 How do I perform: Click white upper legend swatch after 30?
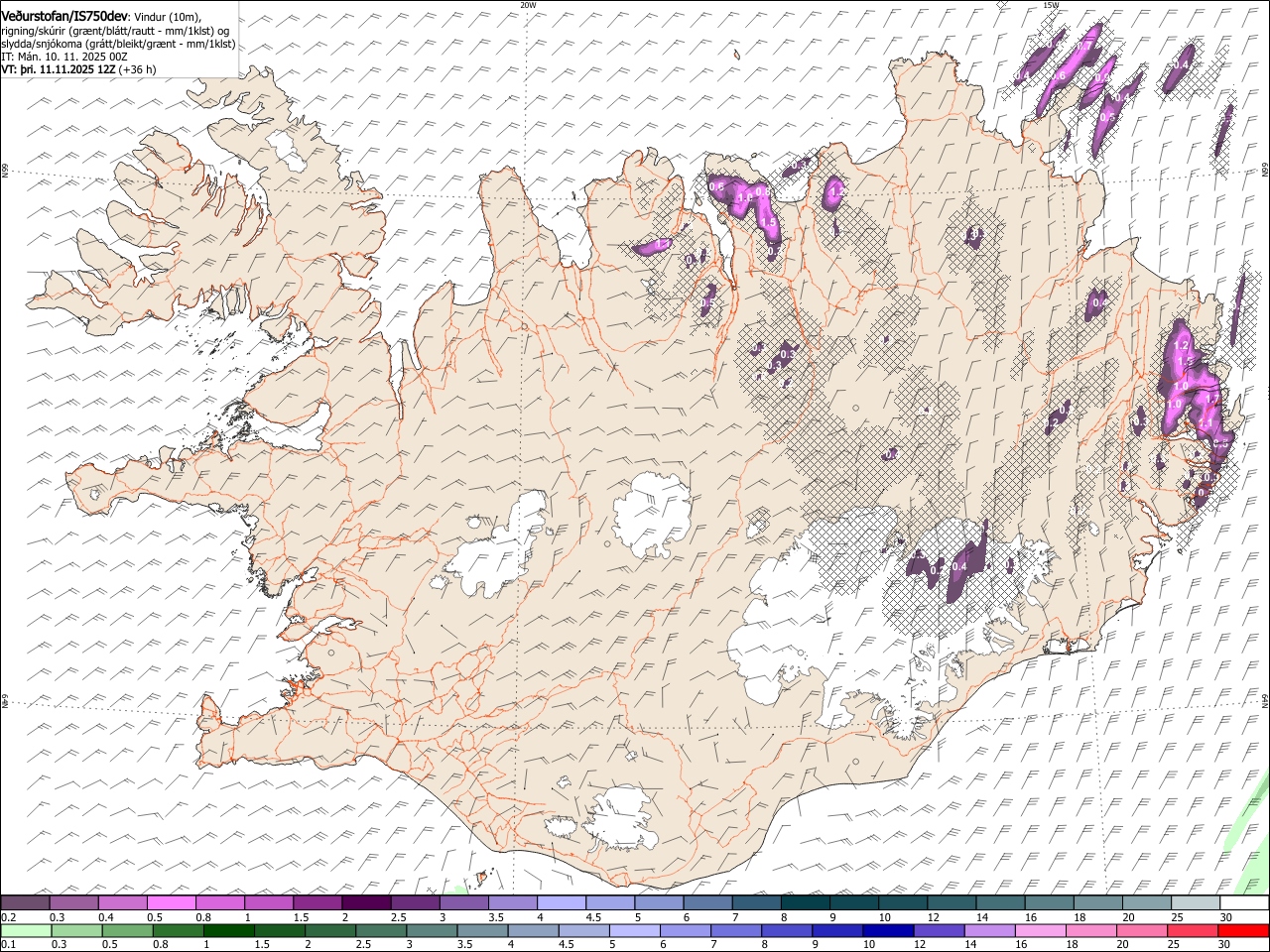1244,902
